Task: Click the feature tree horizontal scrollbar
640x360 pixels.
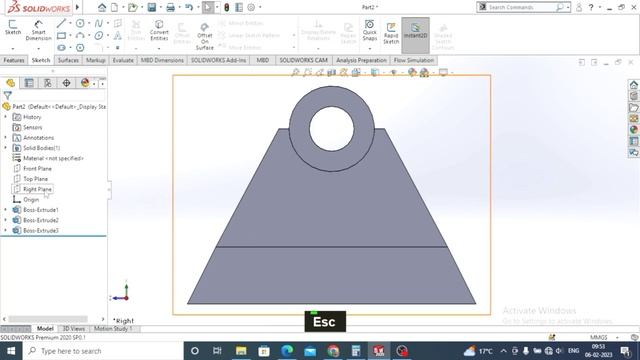Action: pyautogui.click(x=48, y=319)
